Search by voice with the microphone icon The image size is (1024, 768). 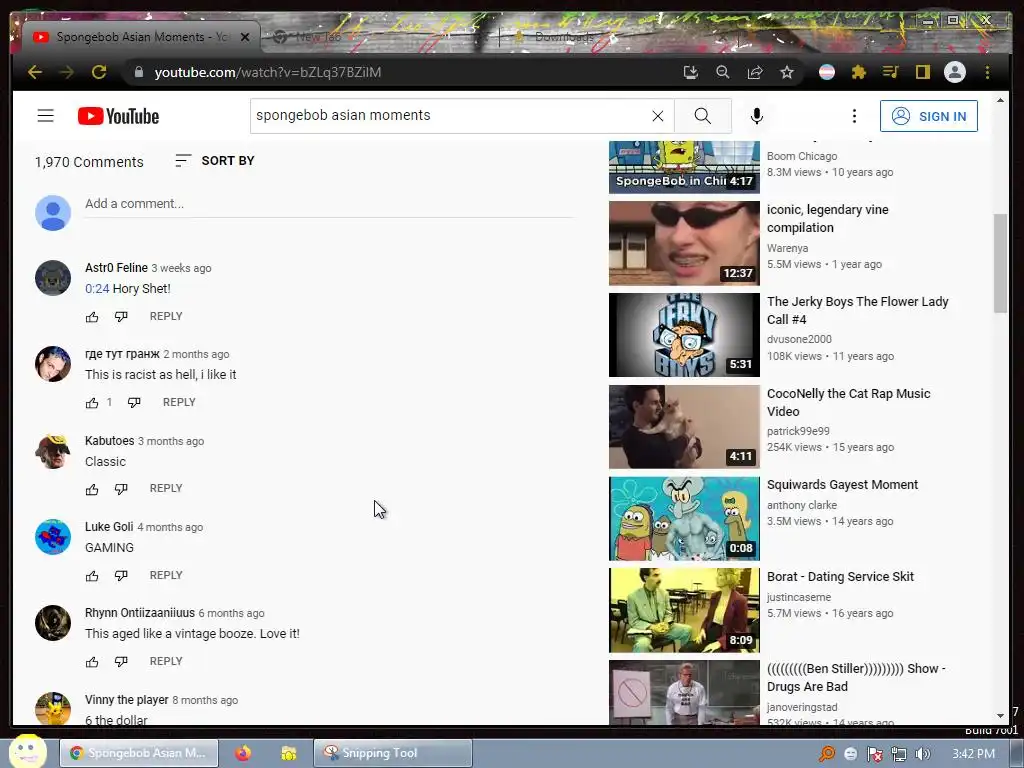[x=756, y=116]
